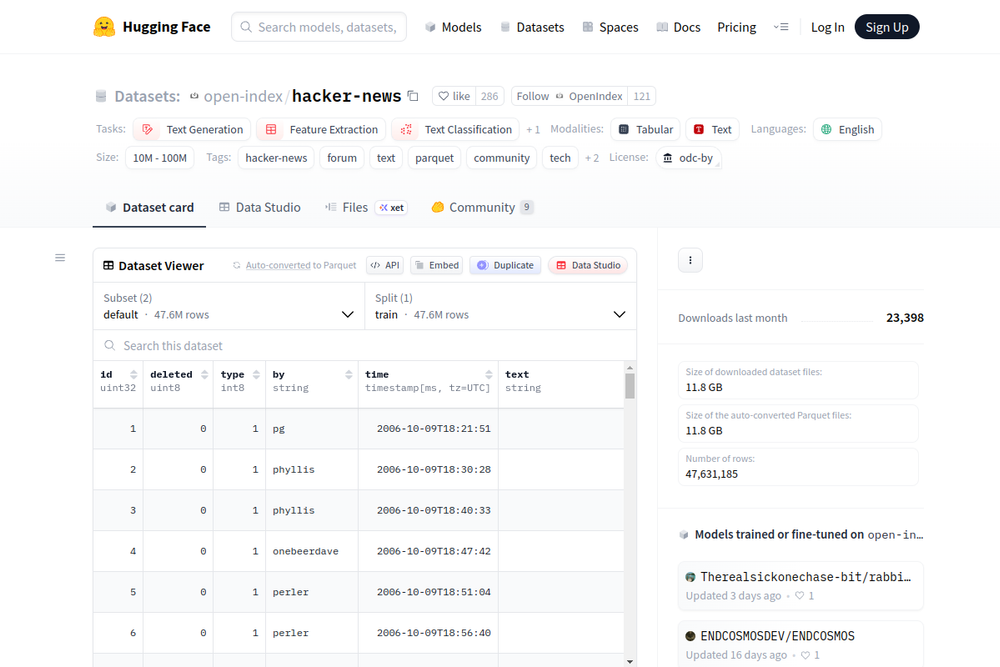This screenshot has width=1000, height=667.
Task: Expand the Split train dropdown
Action: 501,307
